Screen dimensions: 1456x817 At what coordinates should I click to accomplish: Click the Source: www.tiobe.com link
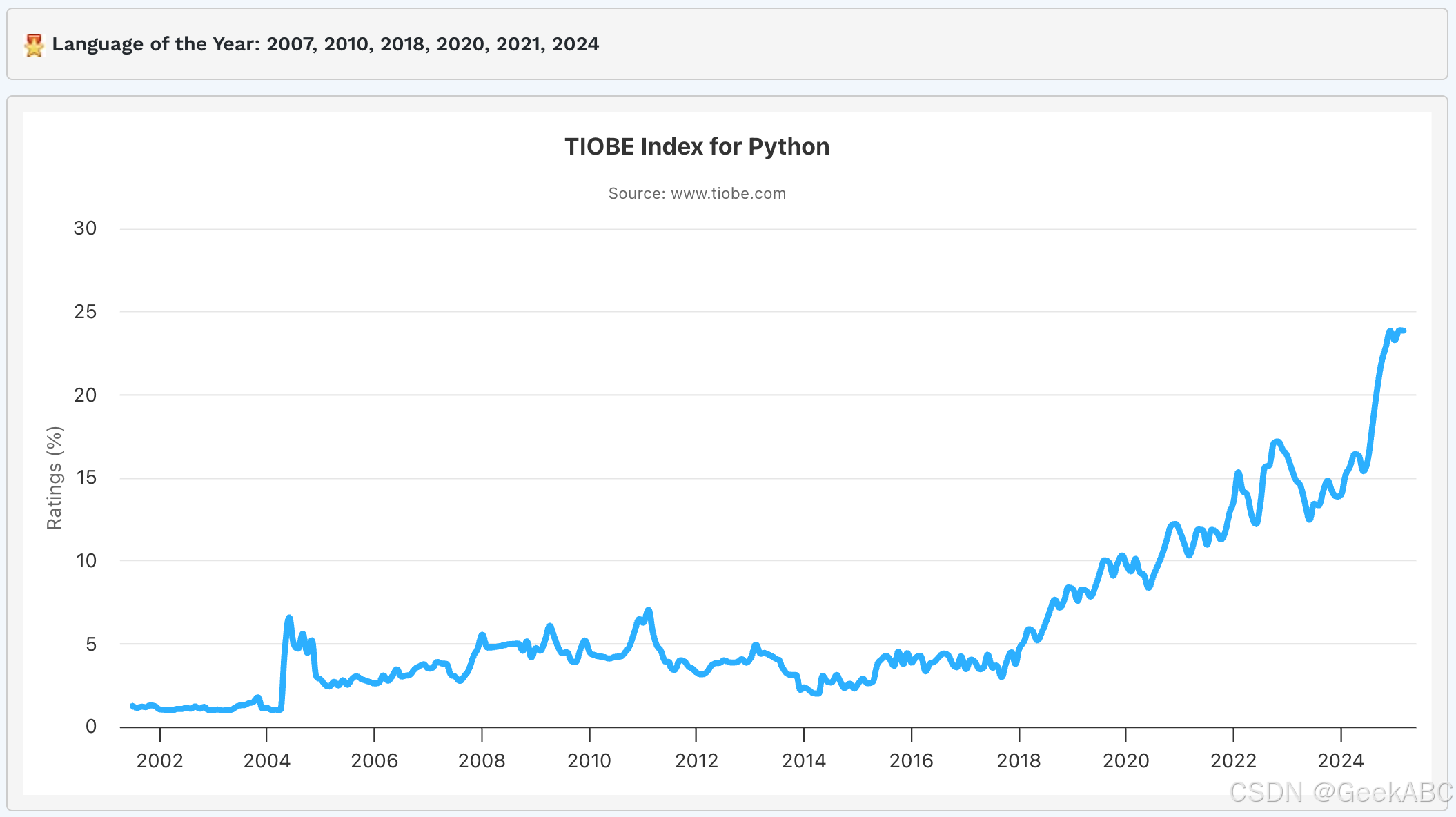click(697, 193)
